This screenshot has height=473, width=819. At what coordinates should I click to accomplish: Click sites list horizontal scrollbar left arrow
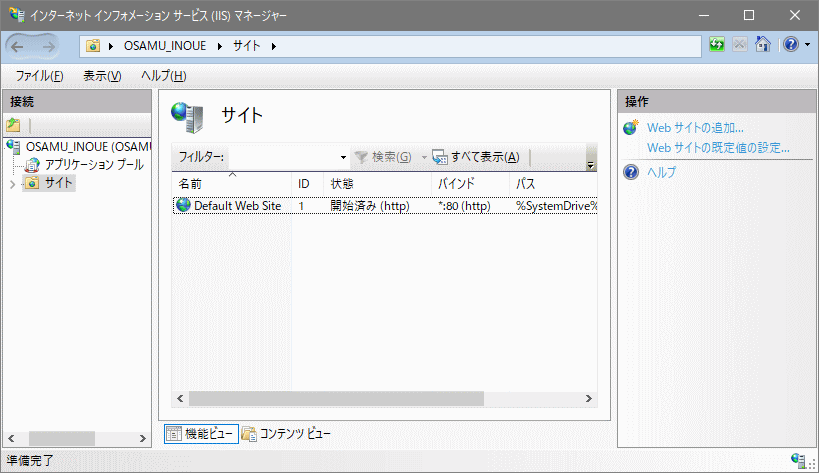(180, 399)
